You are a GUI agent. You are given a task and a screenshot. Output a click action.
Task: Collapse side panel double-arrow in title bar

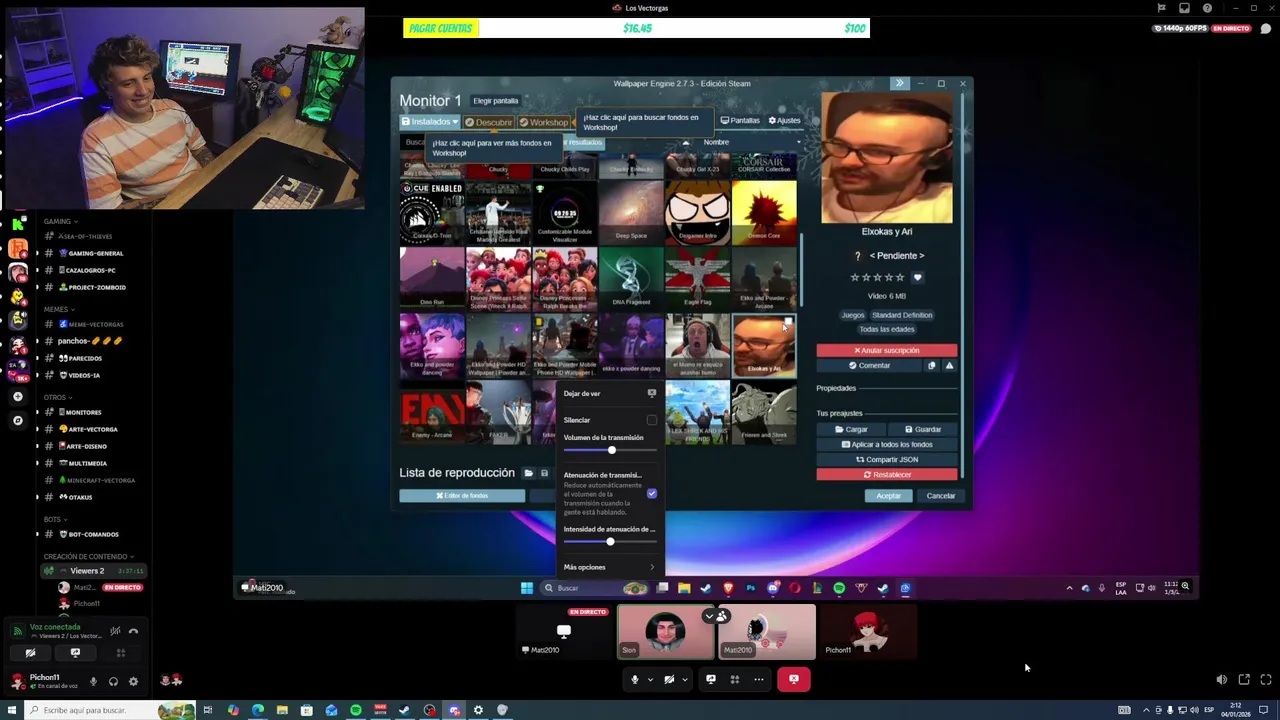[x=899, y=84]
